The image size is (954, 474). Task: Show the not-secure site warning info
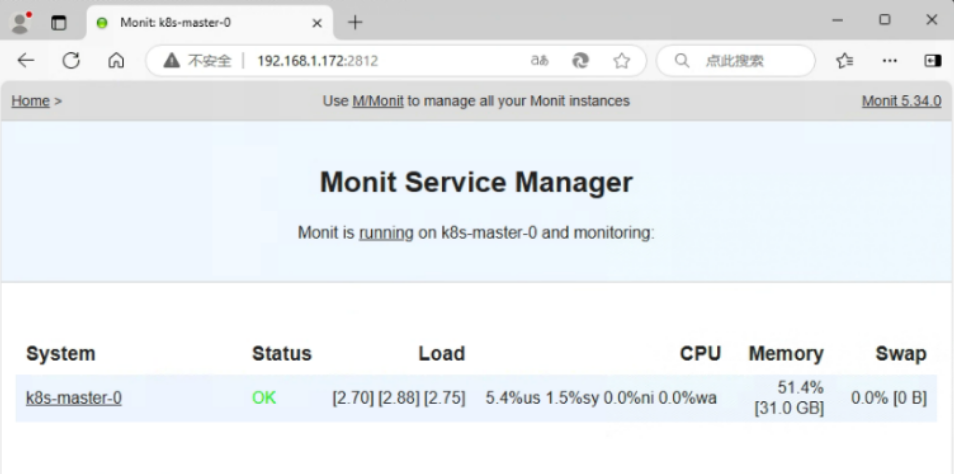pyautogui.click(x=198, y=61)
